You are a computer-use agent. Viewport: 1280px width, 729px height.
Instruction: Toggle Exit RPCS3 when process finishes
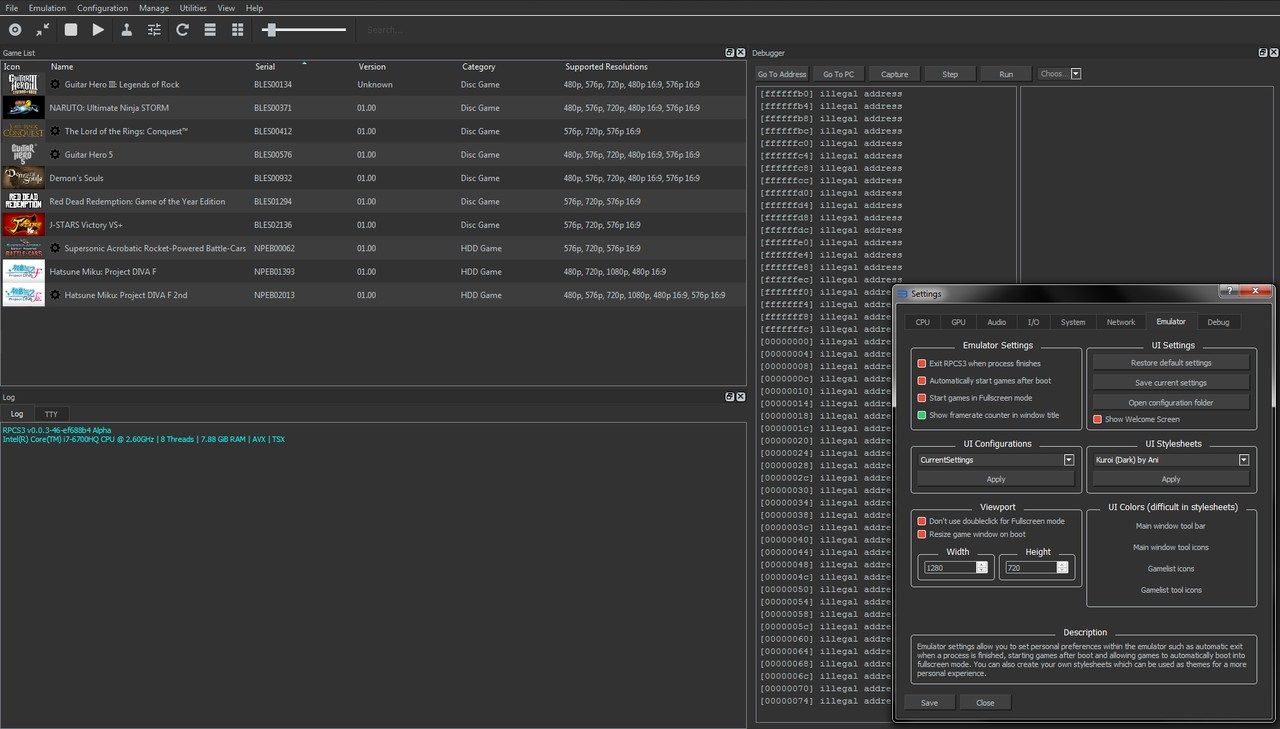(922, 364)
